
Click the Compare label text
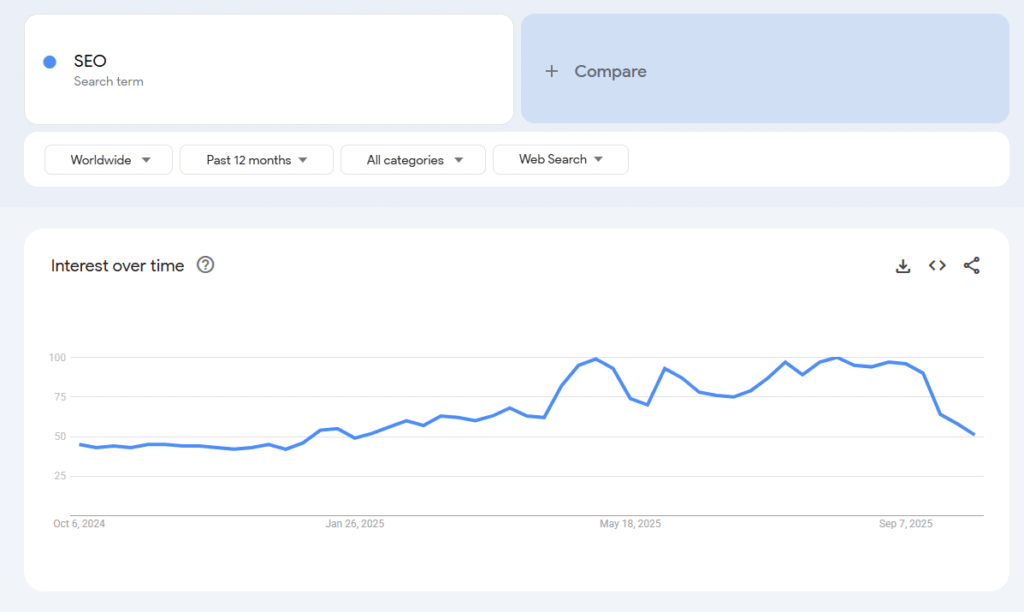610,72
